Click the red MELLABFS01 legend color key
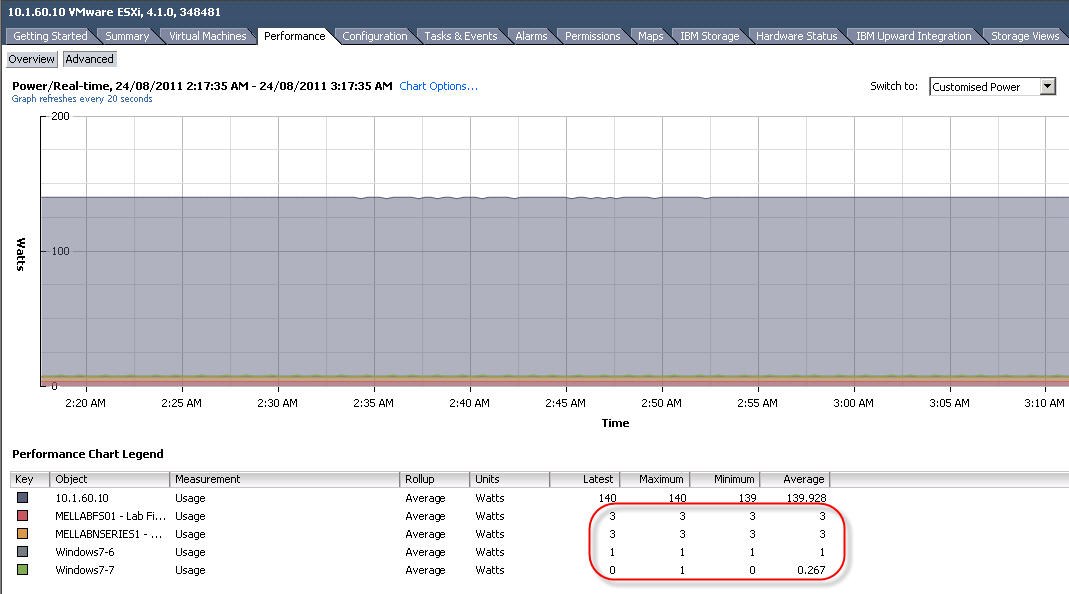This screenshot has width=1069, height=594. click(x=23, y=516)
